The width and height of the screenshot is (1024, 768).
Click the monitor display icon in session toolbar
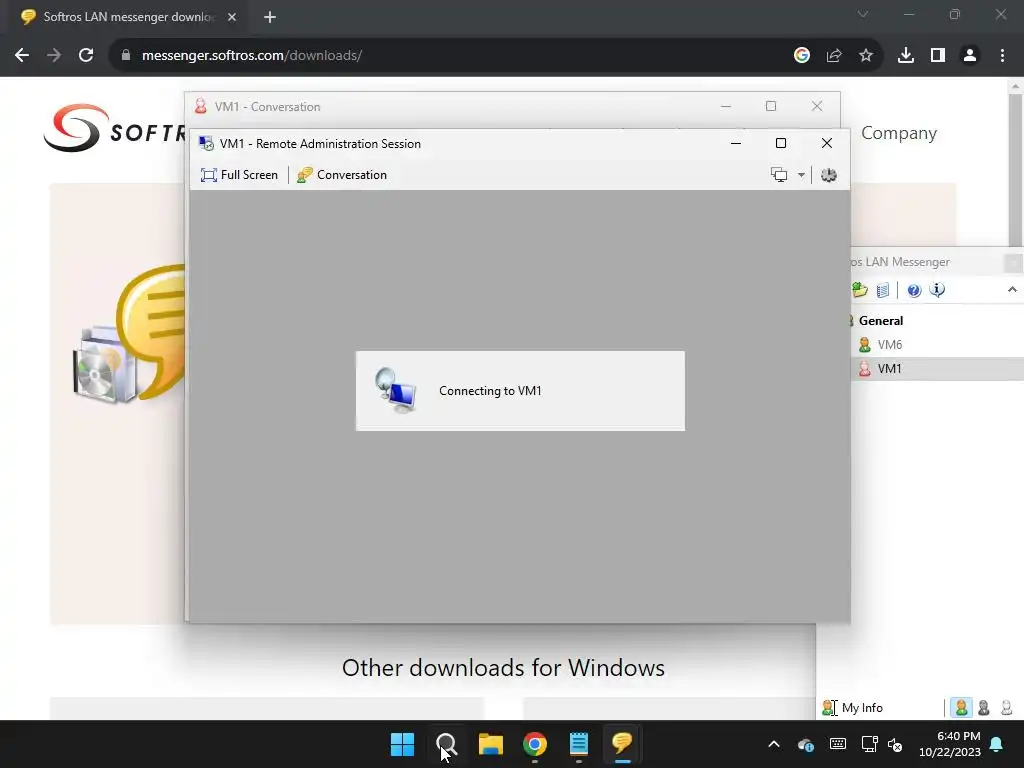point(778,175)
